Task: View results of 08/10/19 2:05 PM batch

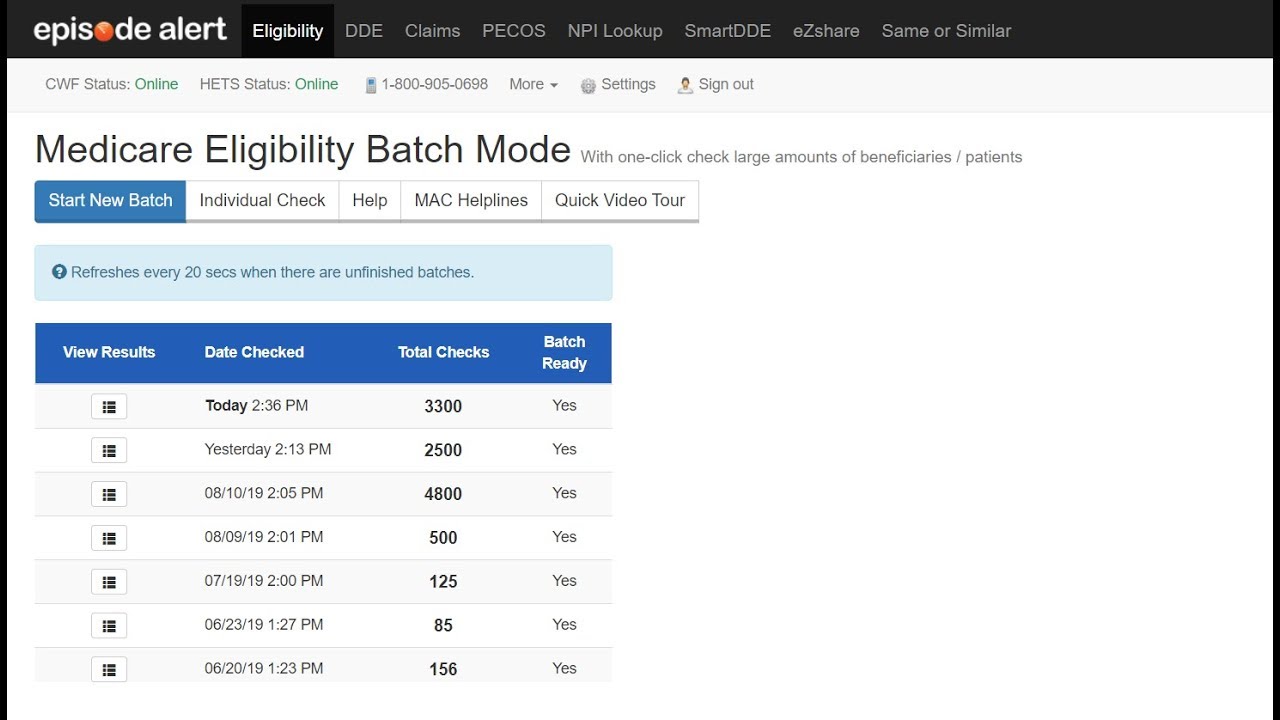Action: pyautogui.click(x=109, y=494)
